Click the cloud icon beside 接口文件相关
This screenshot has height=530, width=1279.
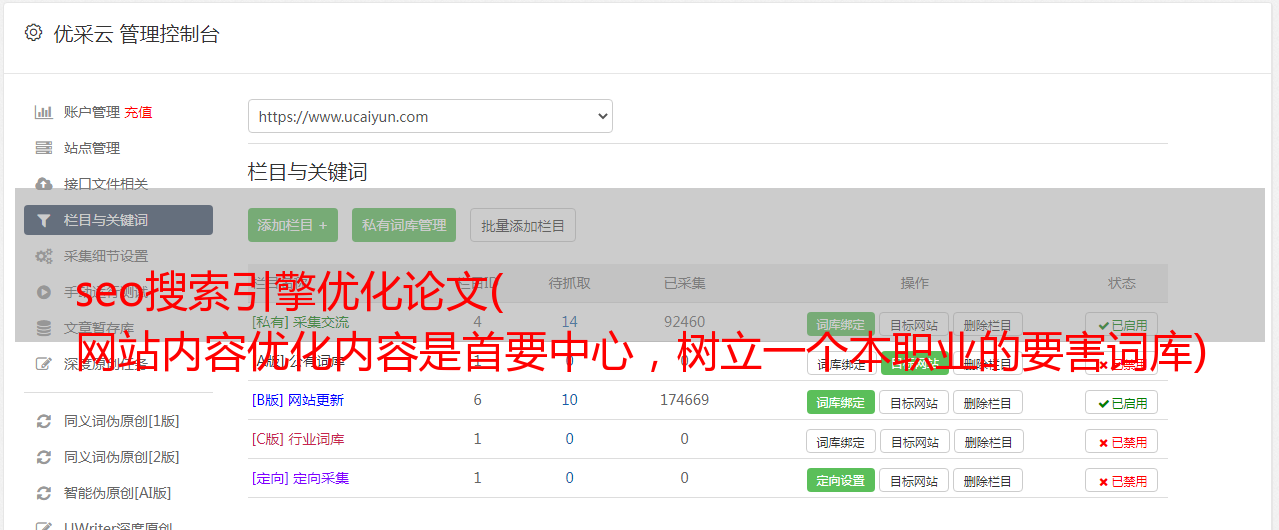[x=43, y=184]
